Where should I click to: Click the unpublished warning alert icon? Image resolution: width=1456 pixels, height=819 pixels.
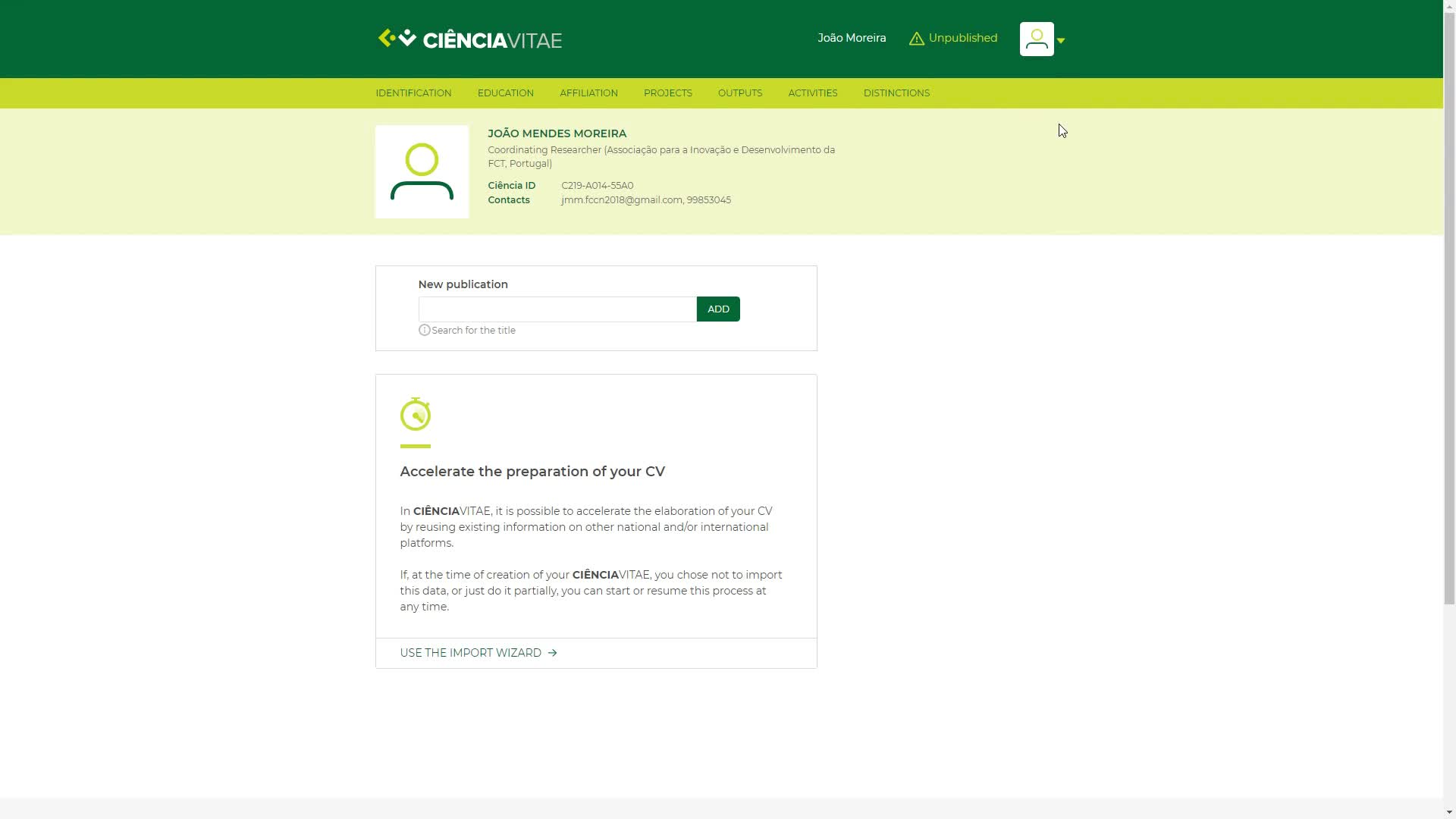coord(916,38)
